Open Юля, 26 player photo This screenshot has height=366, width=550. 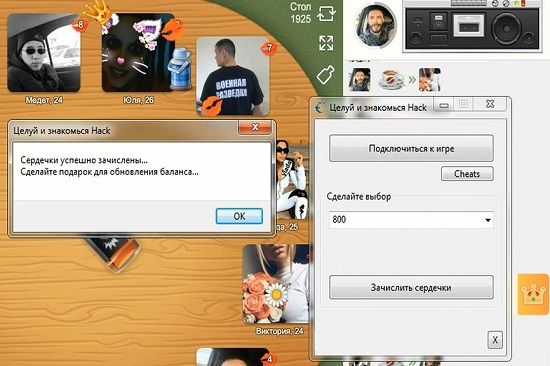tap(138, 53)
